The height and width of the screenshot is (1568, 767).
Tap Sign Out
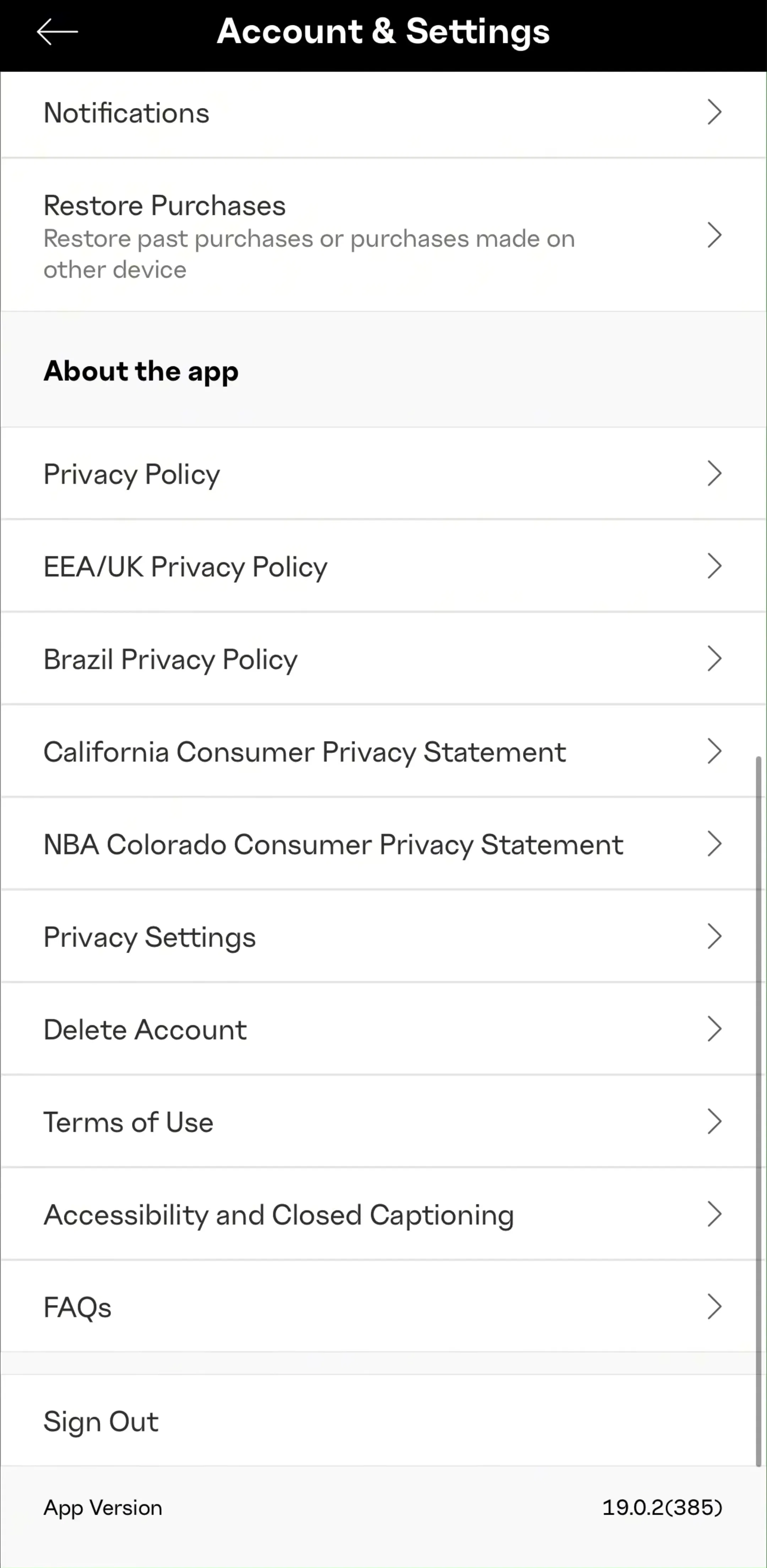pyautogui.click(x=383, y=1421)
